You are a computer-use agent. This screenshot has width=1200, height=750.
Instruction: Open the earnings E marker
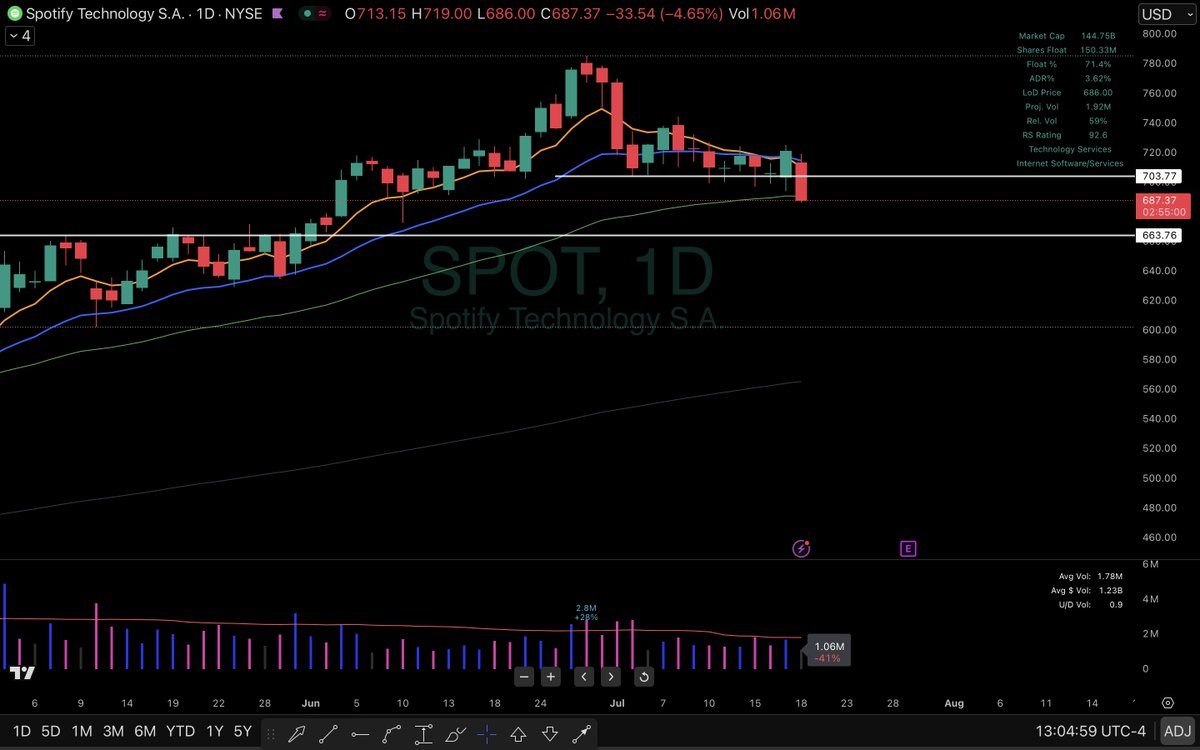pos(908,548)
